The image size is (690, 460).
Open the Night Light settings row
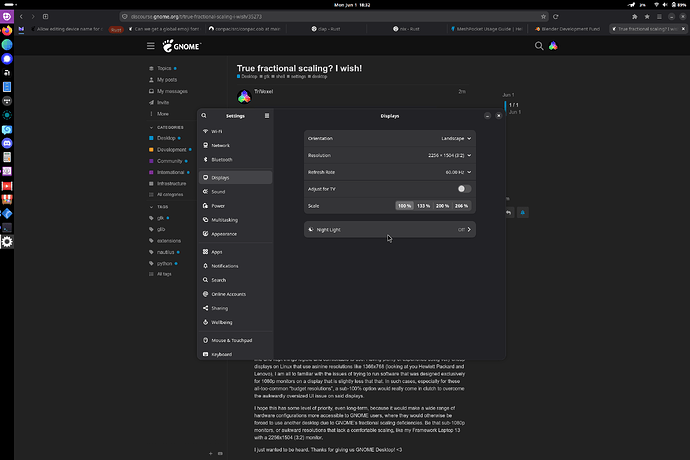(x=389, y=229)
